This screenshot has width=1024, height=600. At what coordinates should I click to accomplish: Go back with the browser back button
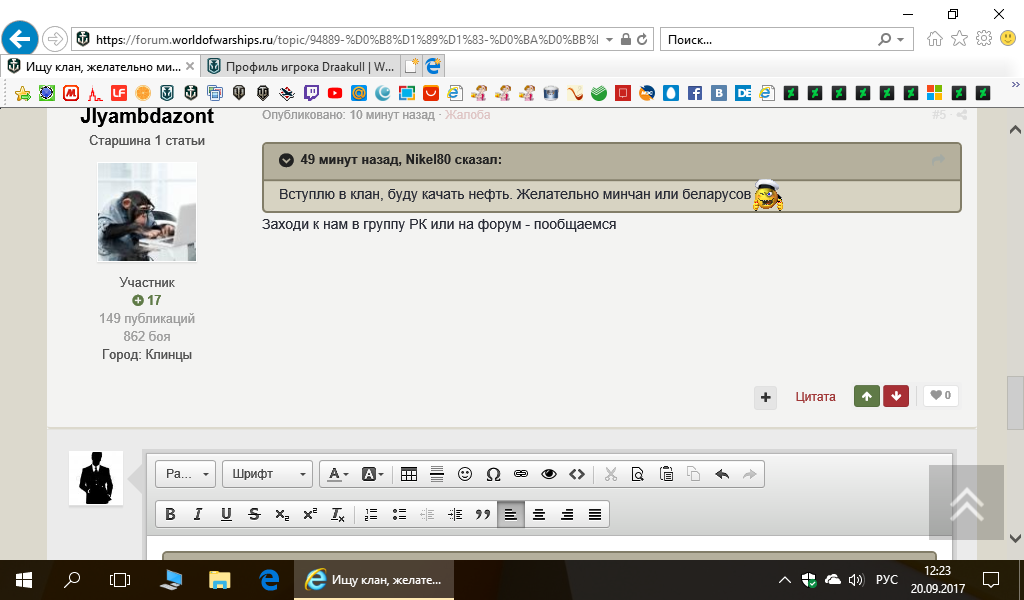coord(20,39)
